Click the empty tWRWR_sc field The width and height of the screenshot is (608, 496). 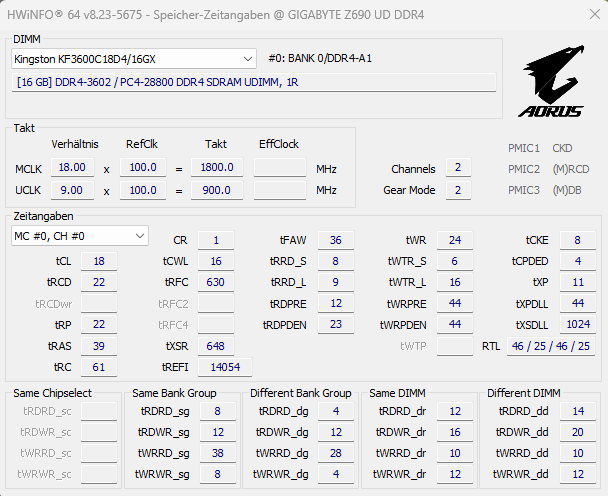99,474
